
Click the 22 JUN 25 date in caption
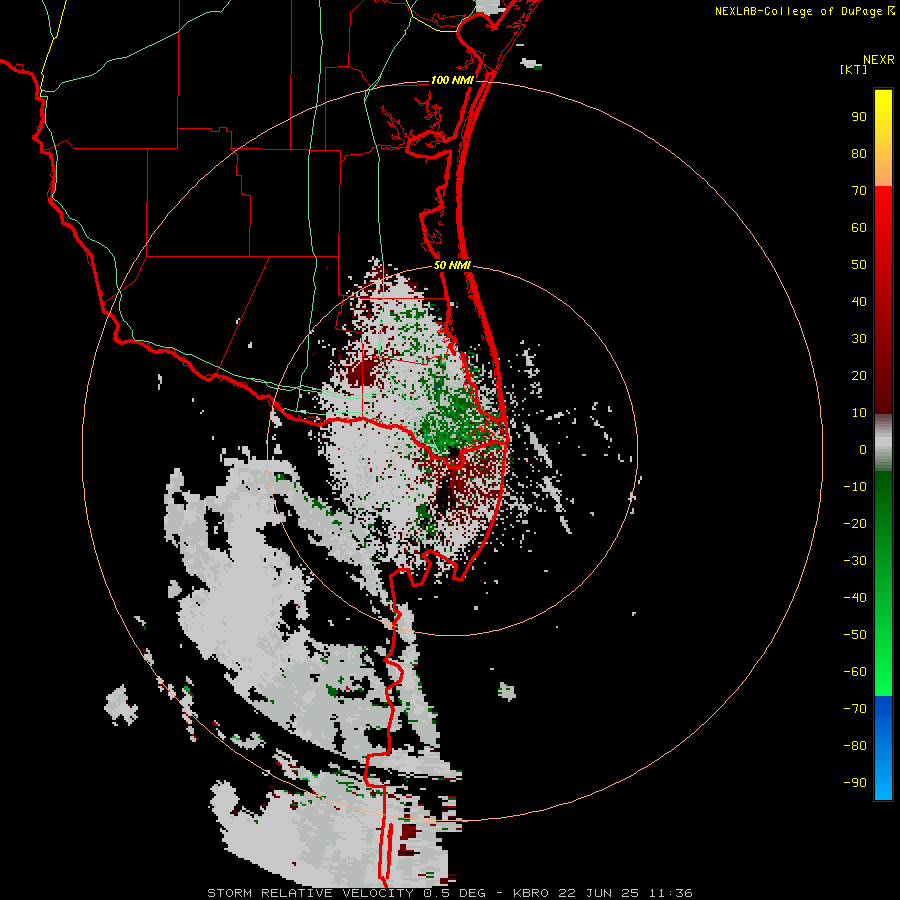(599, 893)
